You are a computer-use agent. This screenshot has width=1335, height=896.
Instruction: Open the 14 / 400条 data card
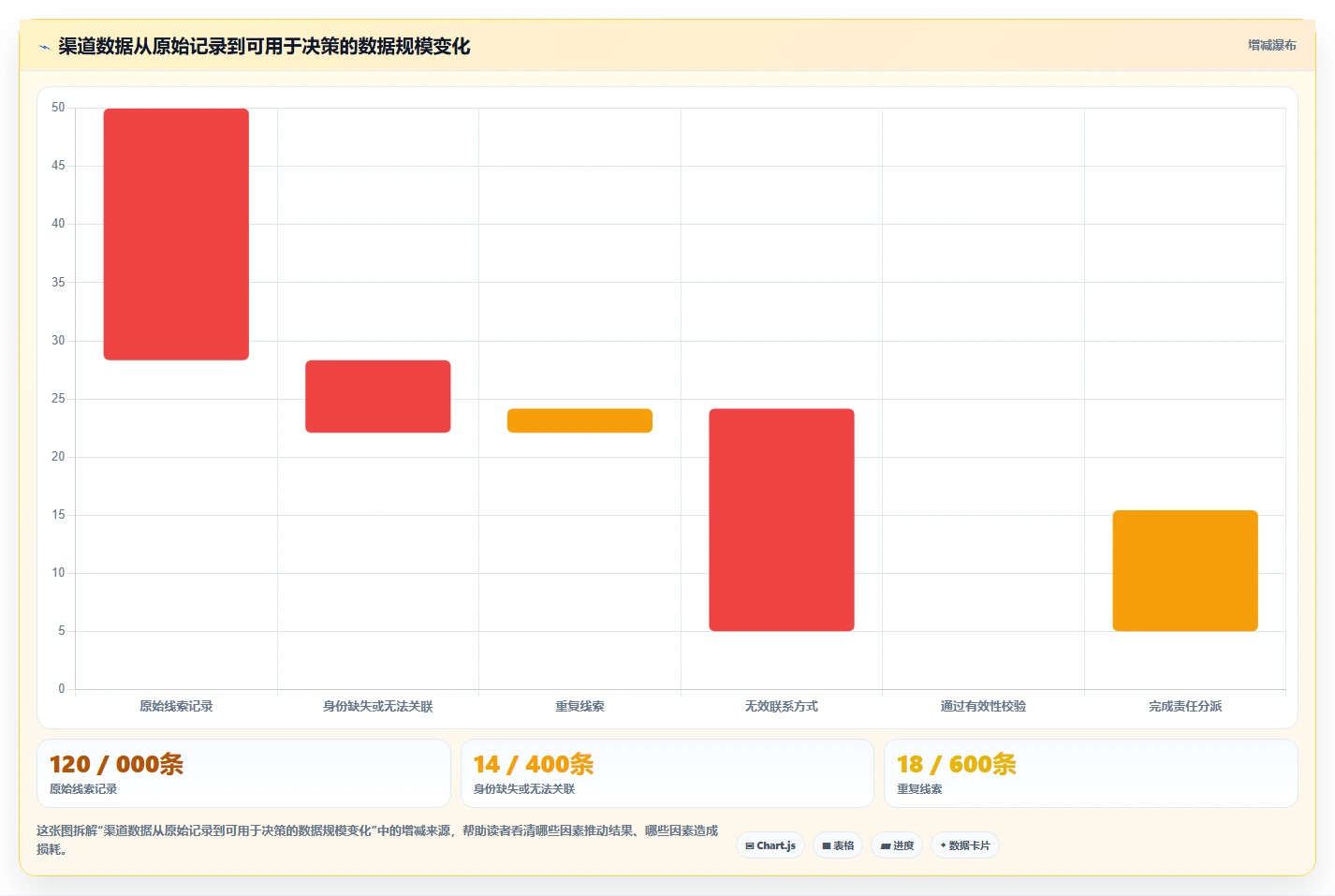667,773
